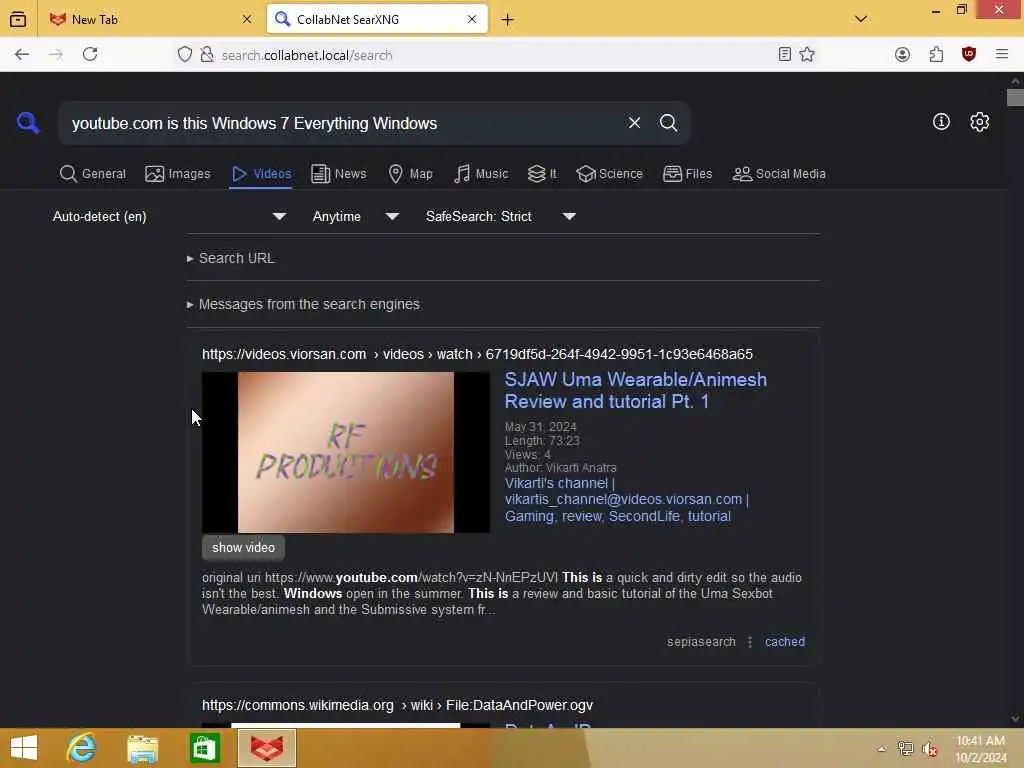Toggle reader view icon in address bar
The width and height of the screenshot is (1024, 768).
click(785, 55)
